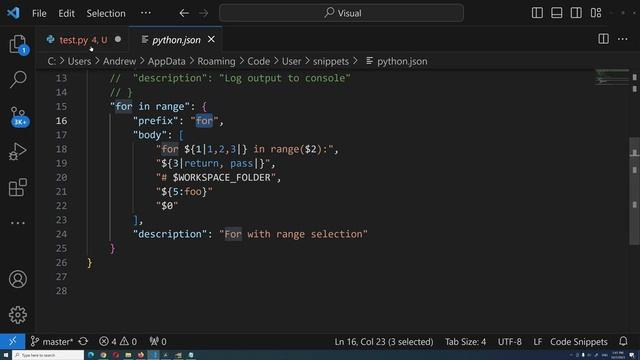Open the Customize Layout icon

(x=596, y=13)
